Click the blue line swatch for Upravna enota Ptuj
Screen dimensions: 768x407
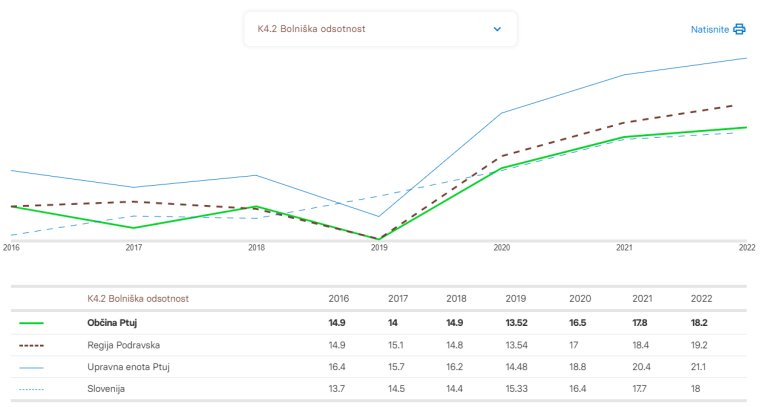pos(32,367)
